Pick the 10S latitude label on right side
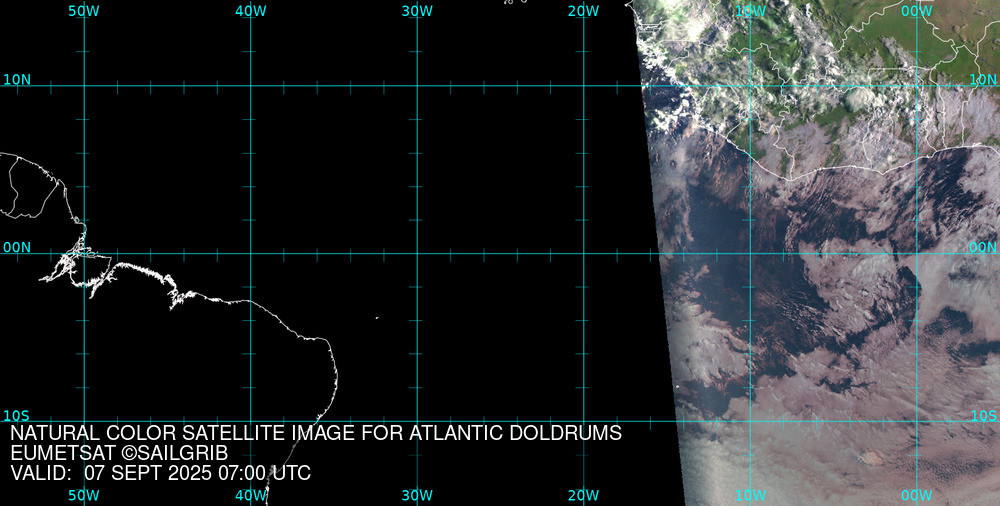This screenshot has height=506, width=1000. (983, 416)
